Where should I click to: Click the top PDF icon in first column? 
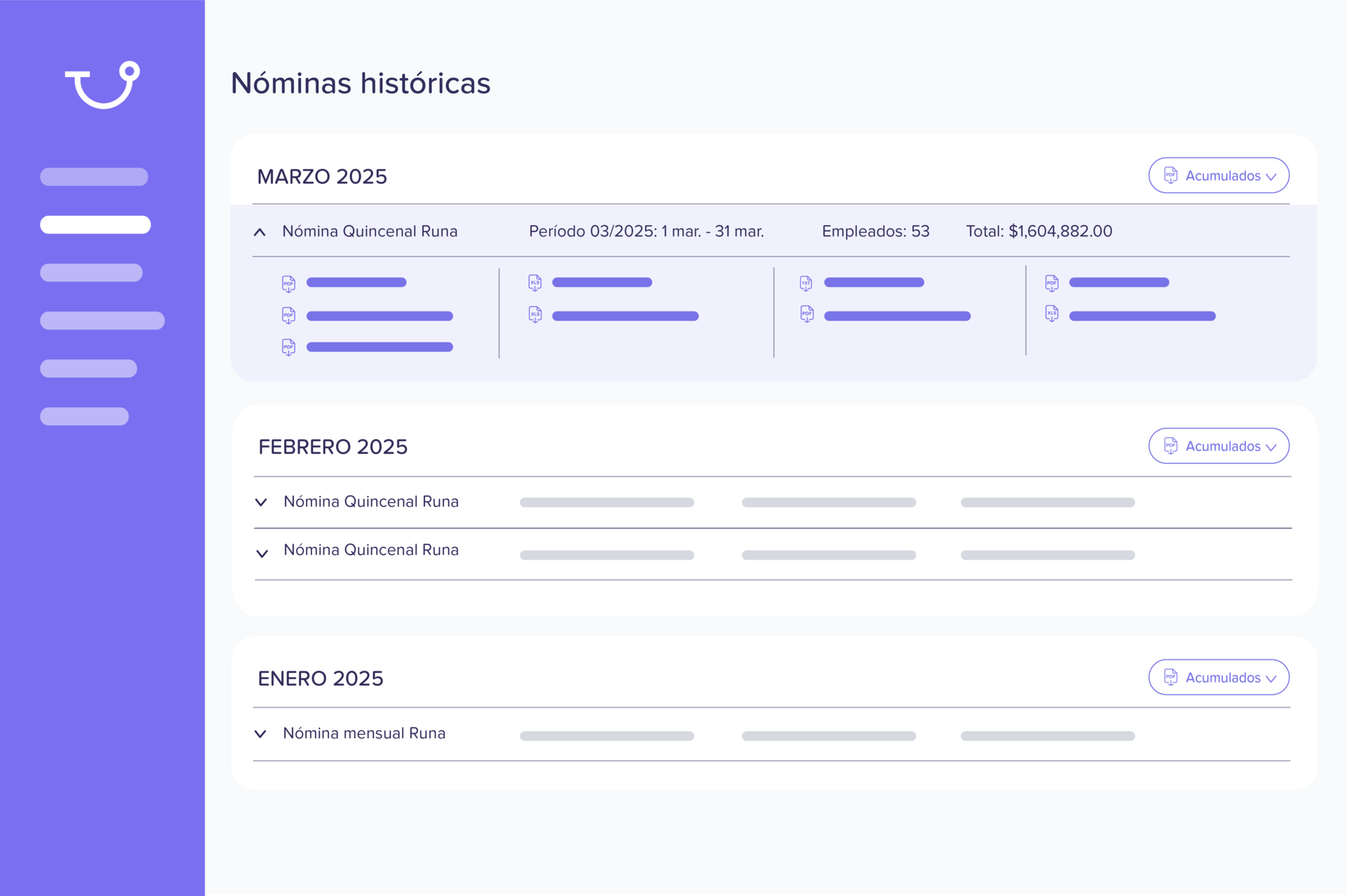(x=288, y=284)
